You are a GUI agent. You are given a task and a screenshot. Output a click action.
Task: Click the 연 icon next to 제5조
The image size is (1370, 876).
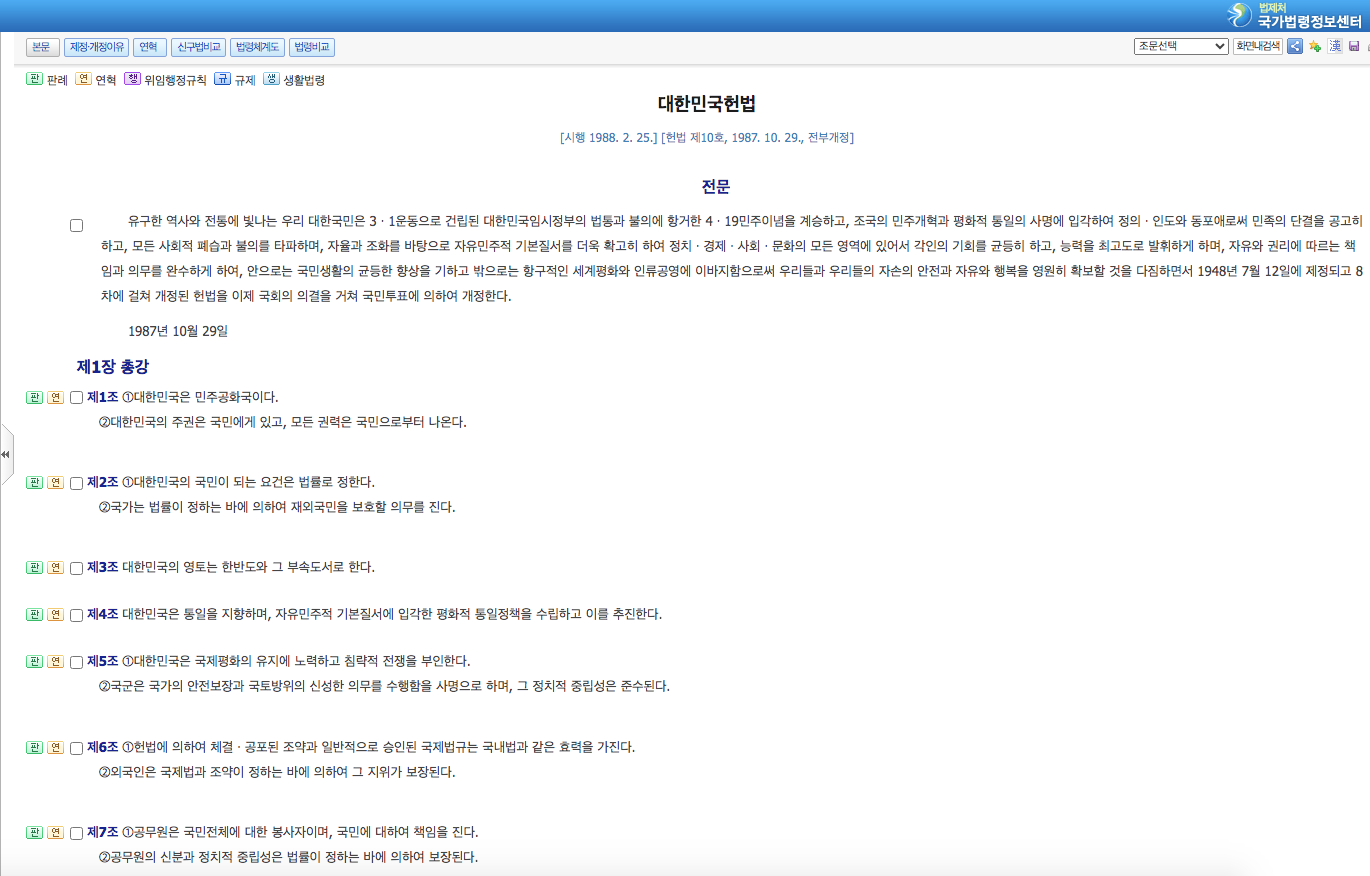(x=53, y=661)
